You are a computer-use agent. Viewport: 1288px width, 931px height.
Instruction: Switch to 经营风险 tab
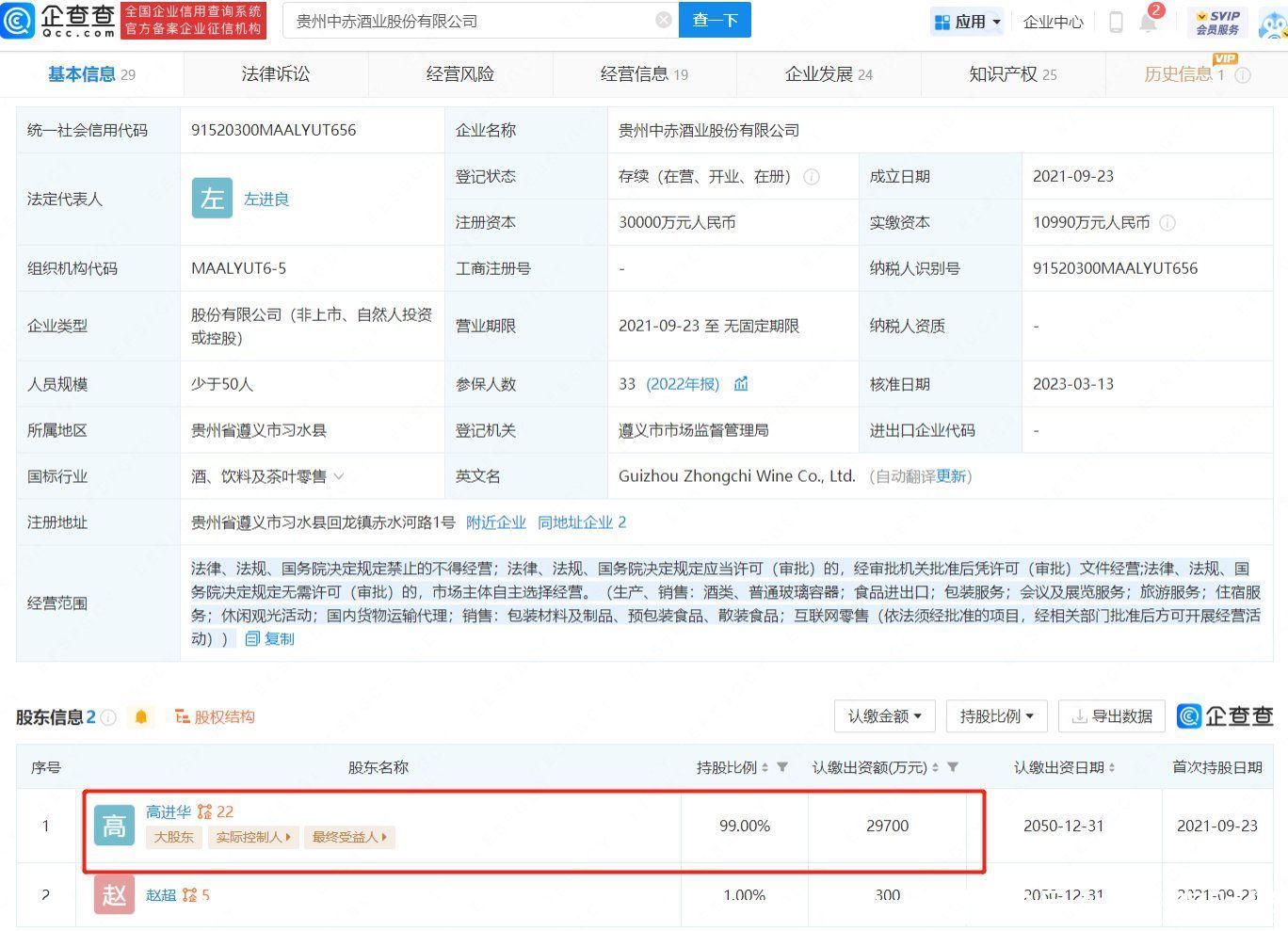459,74
